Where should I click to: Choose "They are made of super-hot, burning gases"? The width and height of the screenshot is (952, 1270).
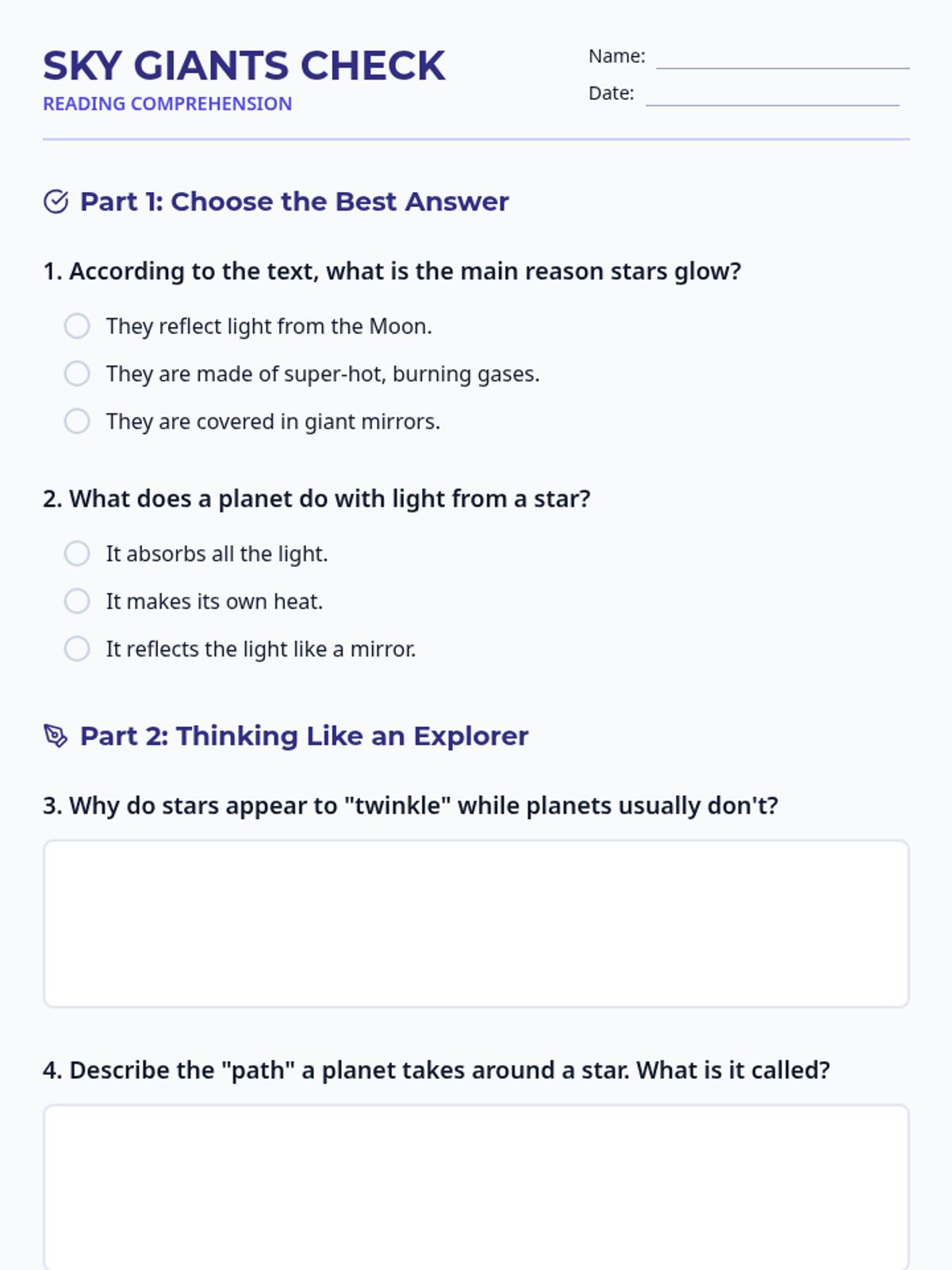click(x=77, y=374)
